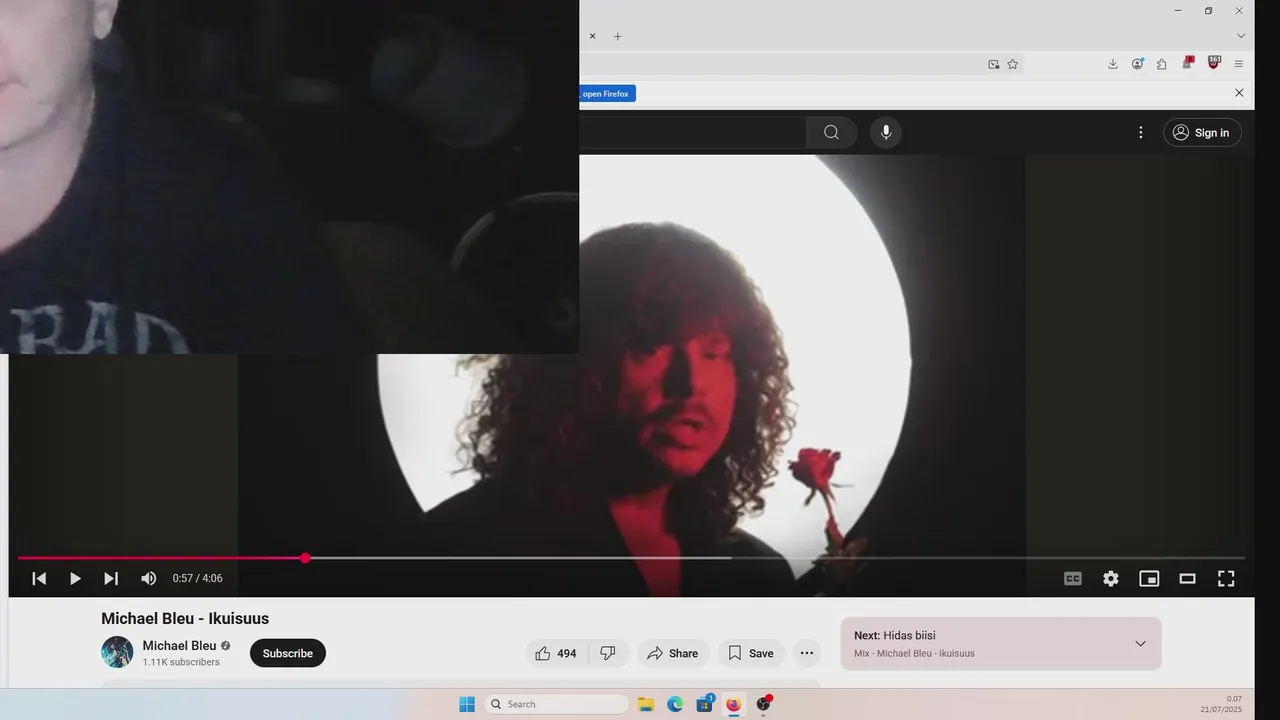Click the blue open Firefox button

click(606, 93)
